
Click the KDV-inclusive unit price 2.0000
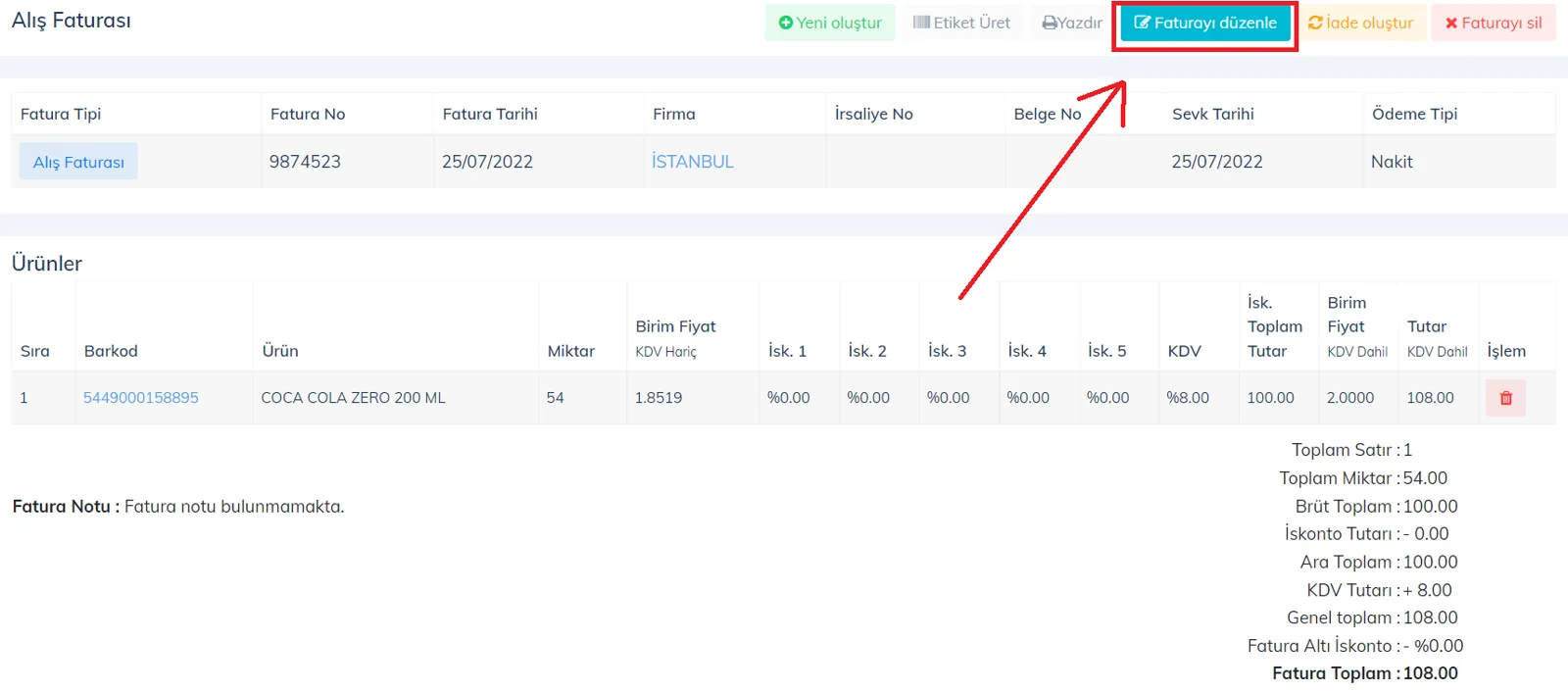[1350, 398]
